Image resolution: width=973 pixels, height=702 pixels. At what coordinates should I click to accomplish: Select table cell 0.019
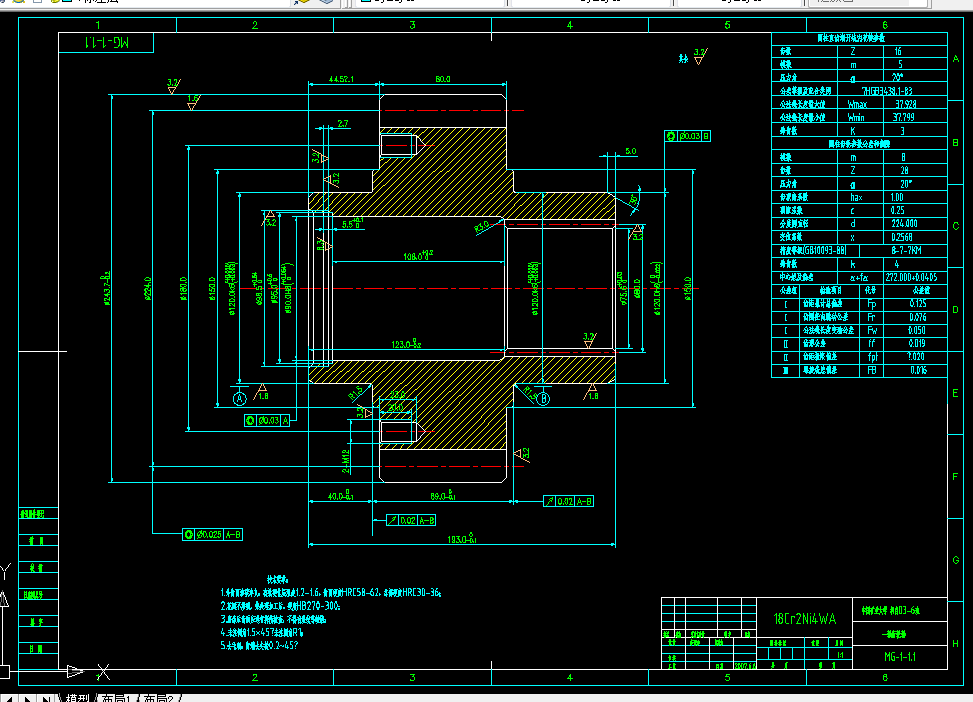[x=917, y=343]
